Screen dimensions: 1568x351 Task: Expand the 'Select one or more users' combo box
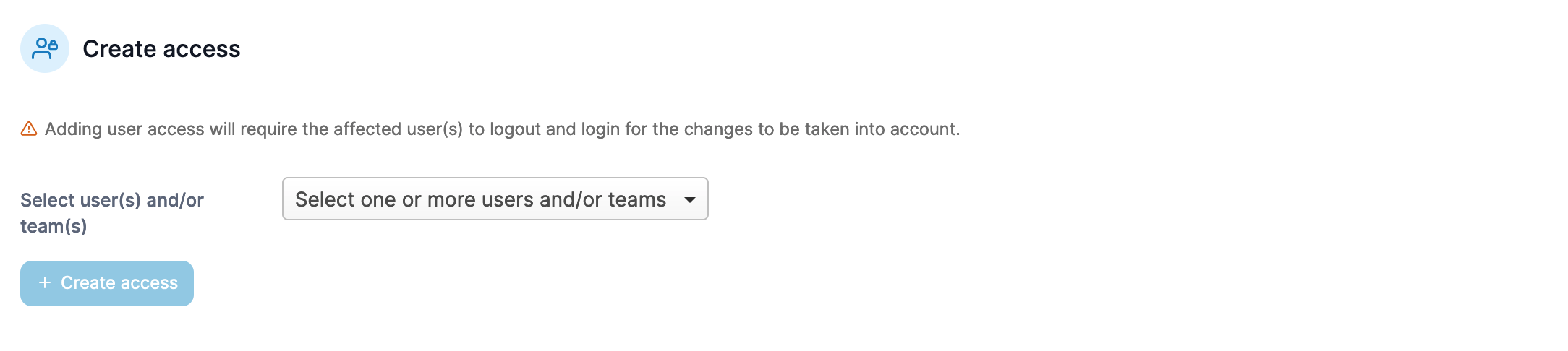[x=495, y=199]
